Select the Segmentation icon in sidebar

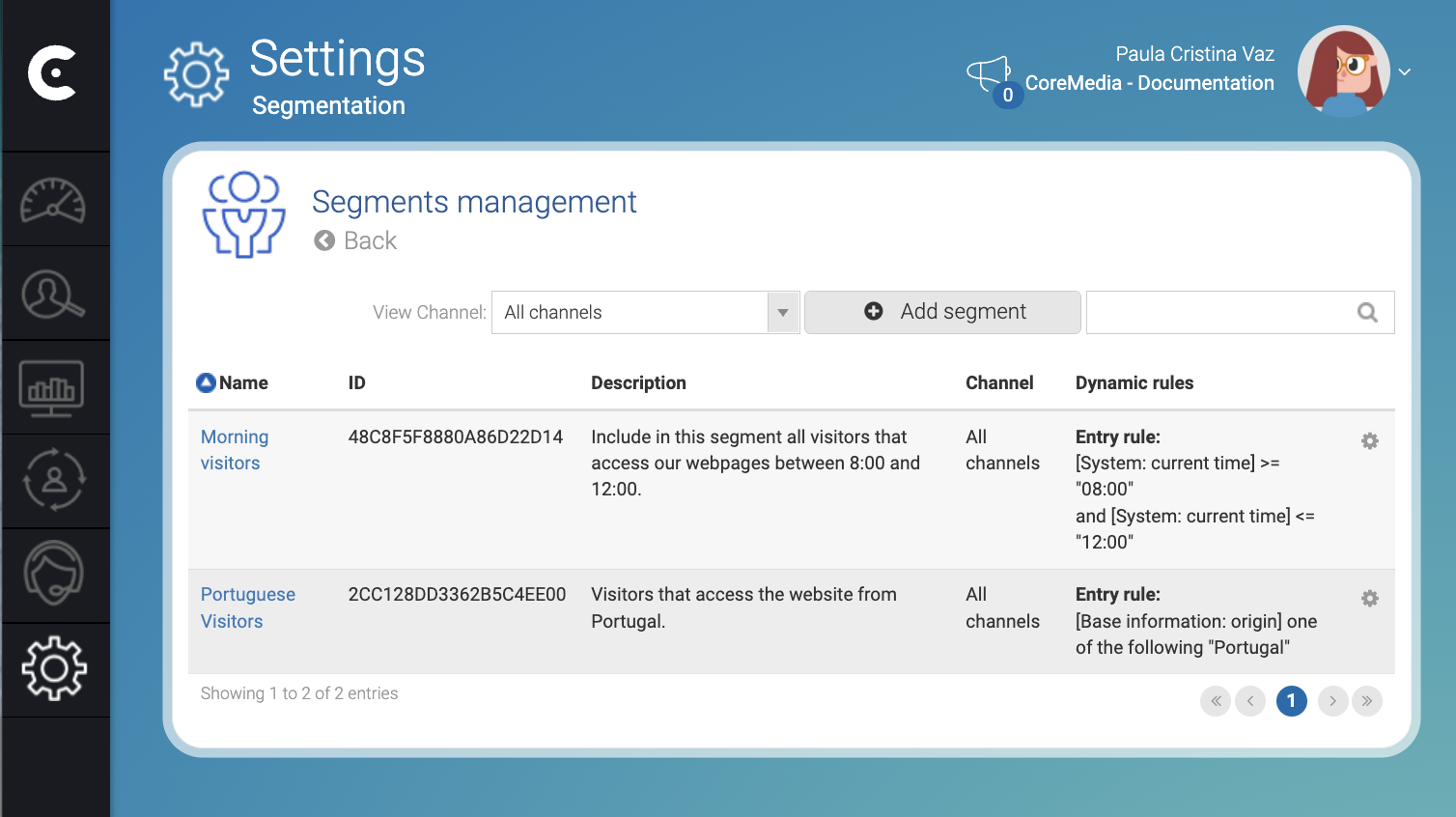point(55,480)
